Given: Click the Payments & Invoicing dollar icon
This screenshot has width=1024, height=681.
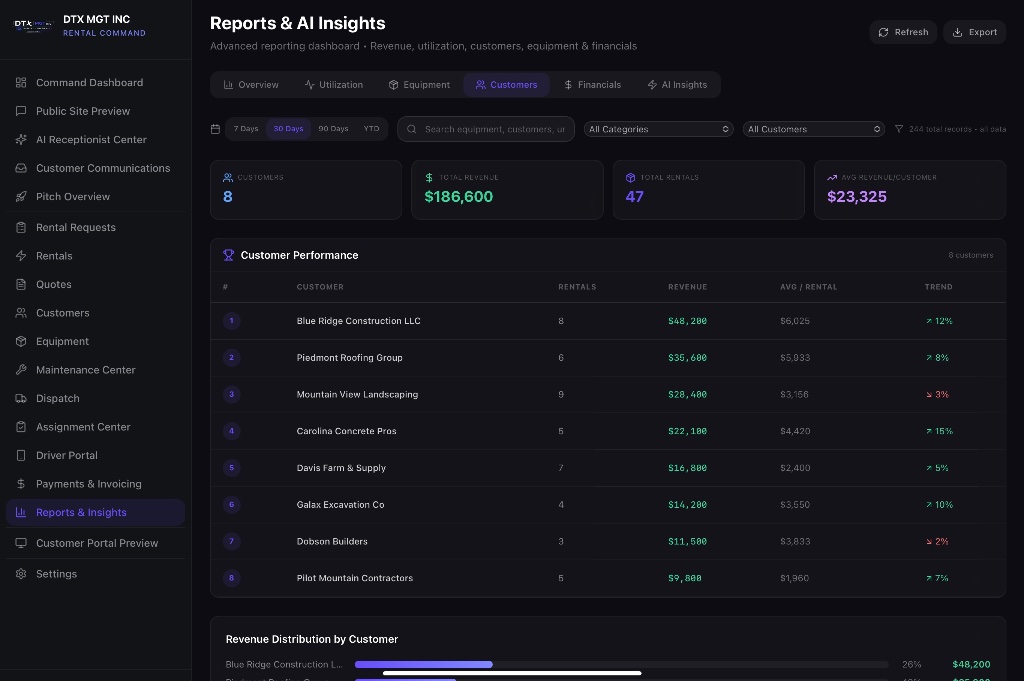Looking at the screenshot, I should (x=21, y=484).
